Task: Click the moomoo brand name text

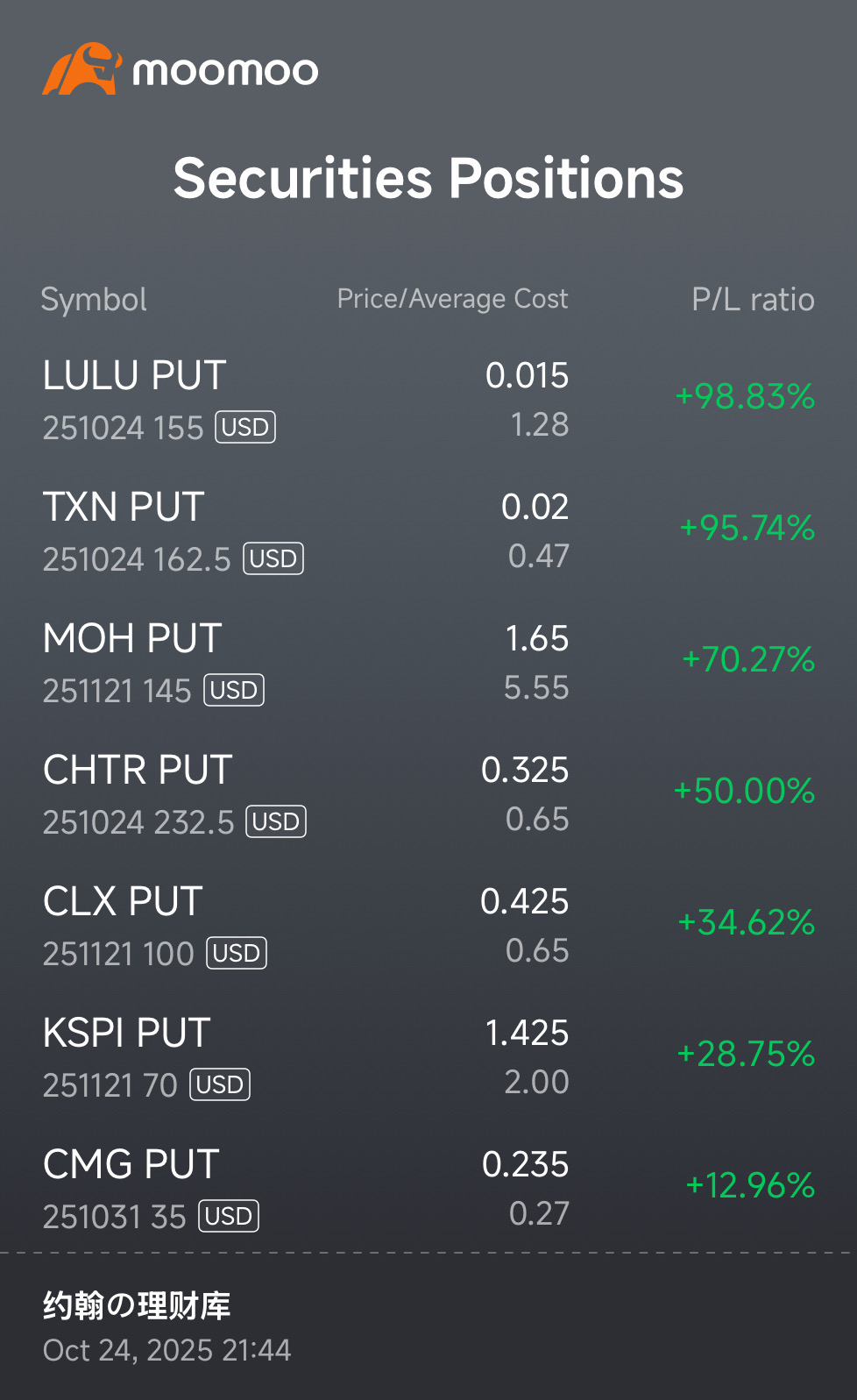Action: coord(225,71)
